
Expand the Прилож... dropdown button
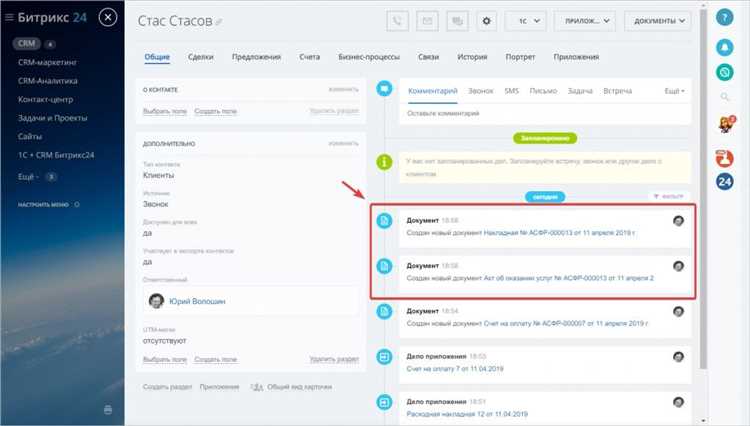[585, 21]
